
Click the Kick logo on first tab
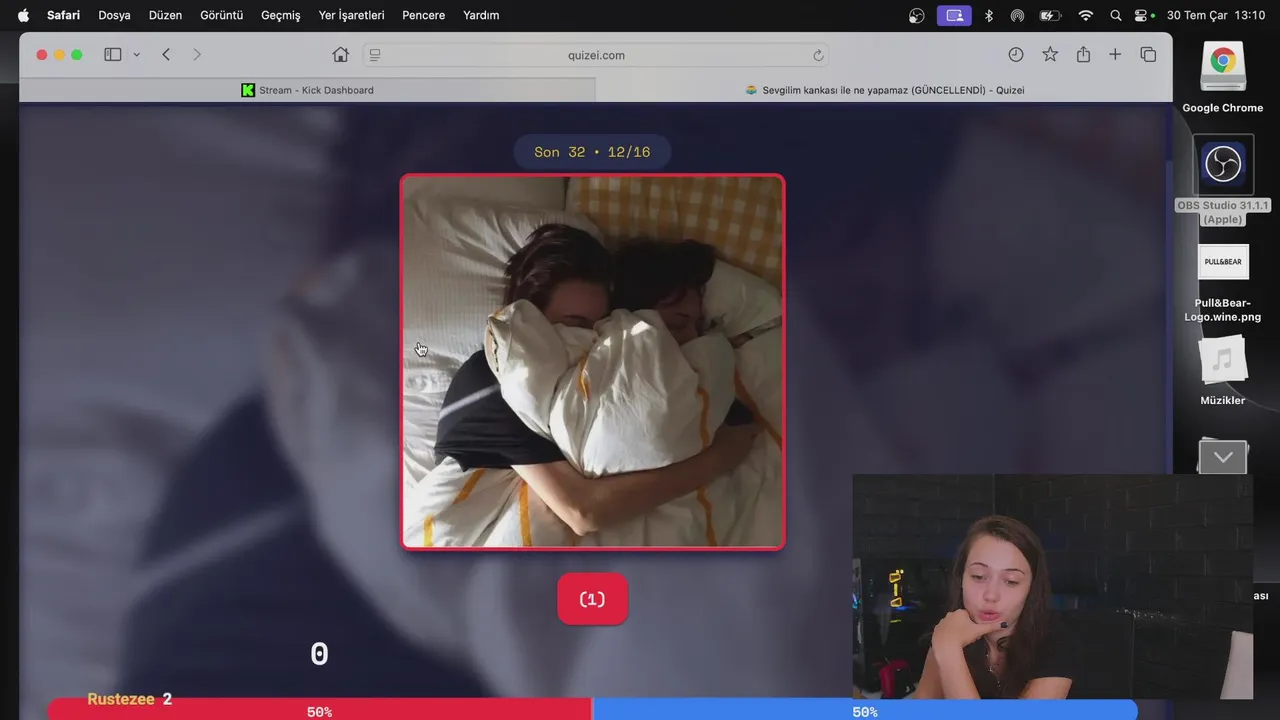click(248, 90)
